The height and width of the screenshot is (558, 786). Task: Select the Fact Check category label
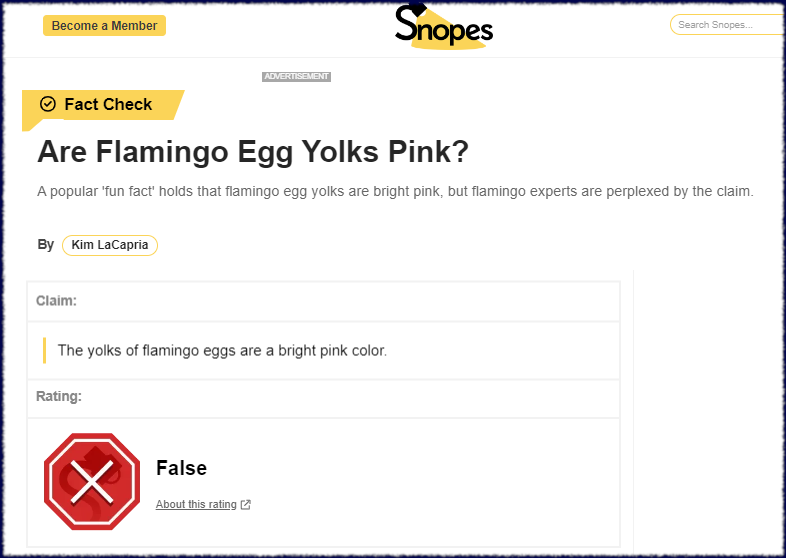click(x=108, y=104)
